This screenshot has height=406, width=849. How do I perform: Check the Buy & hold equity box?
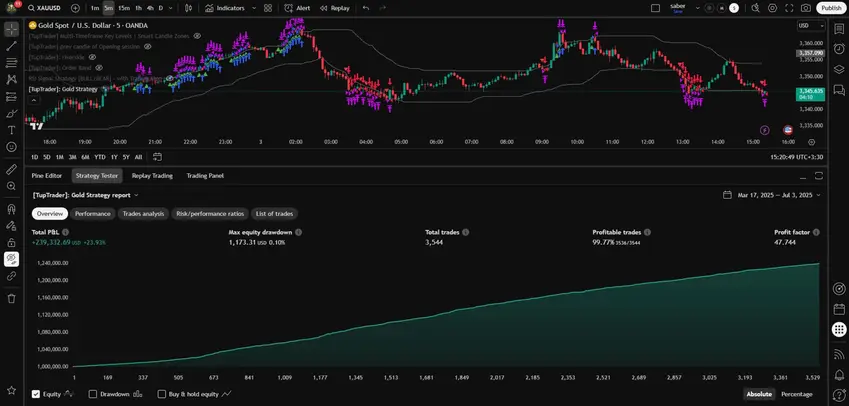pos(162,394)
